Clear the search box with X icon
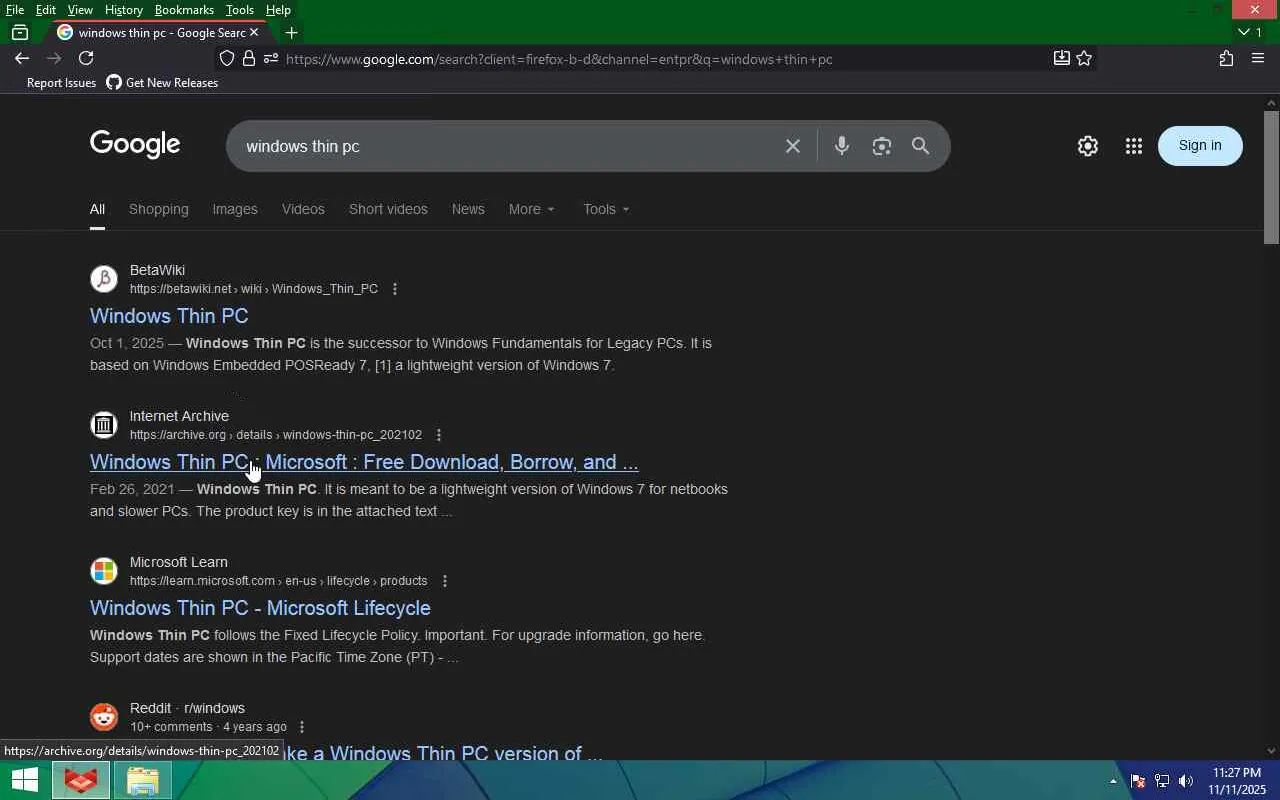The width and height of the screenshot is (1280, 800). [x=793, y=146]
